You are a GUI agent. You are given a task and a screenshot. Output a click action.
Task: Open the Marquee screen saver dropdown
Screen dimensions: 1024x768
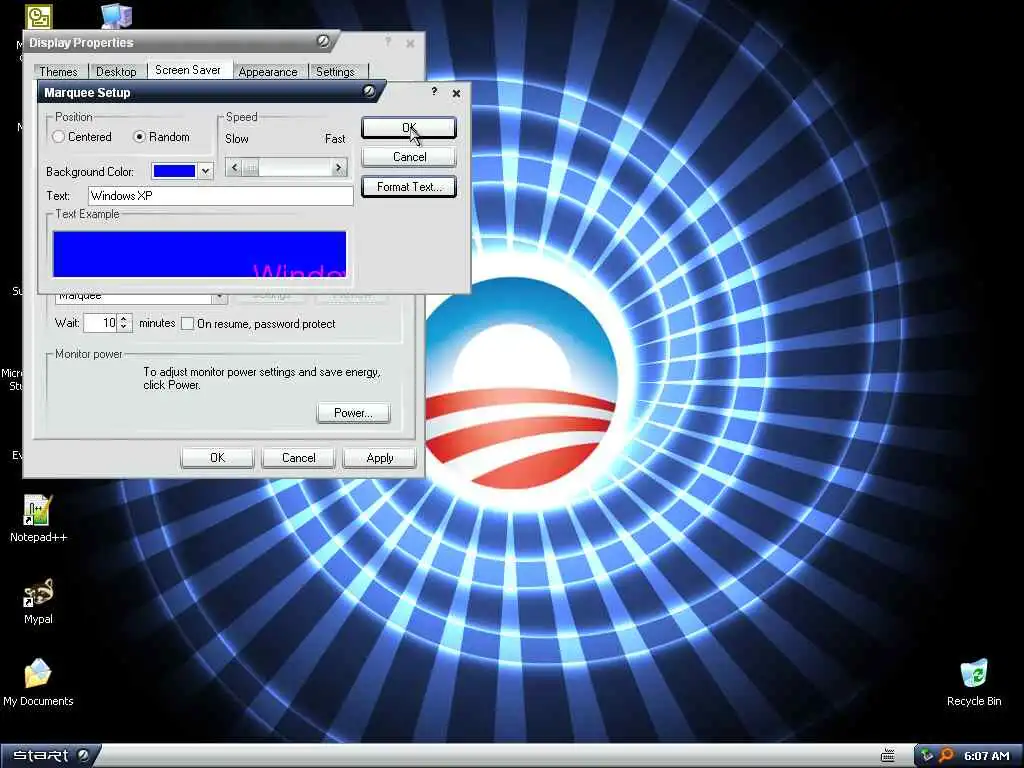[x=219, y=297]
